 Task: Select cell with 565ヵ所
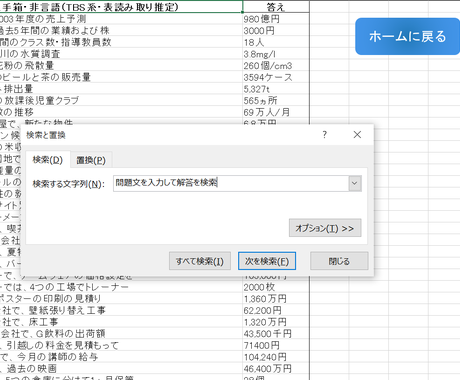coord(276,101)
